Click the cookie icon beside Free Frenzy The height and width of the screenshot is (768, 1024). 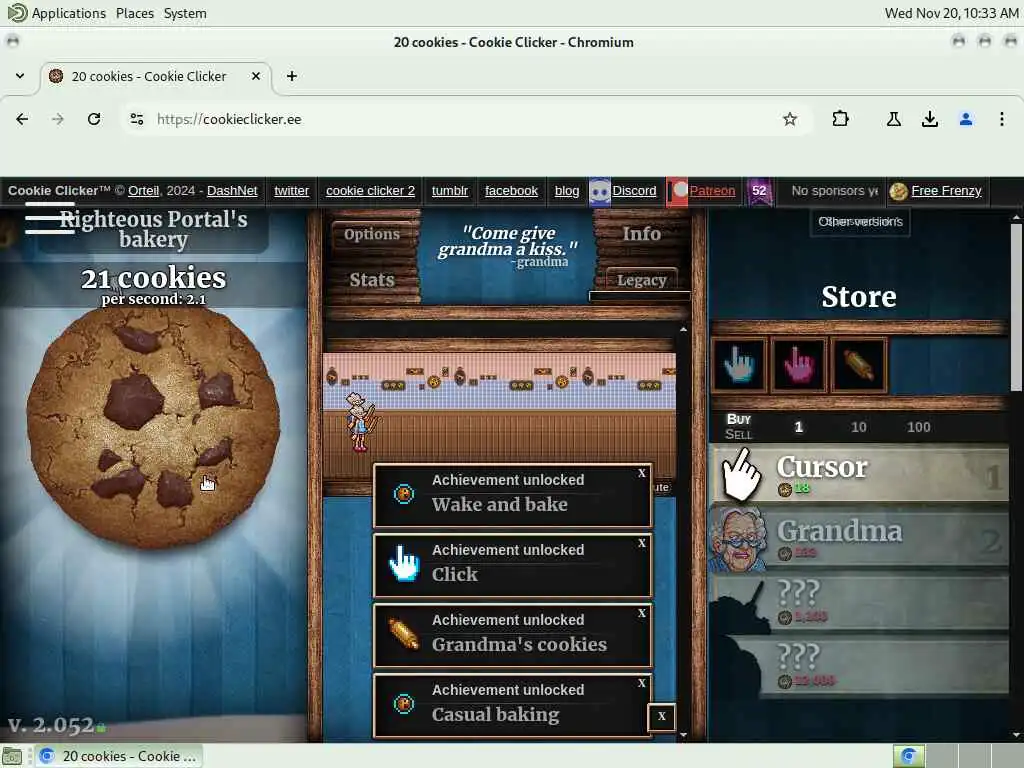(899, 191)
